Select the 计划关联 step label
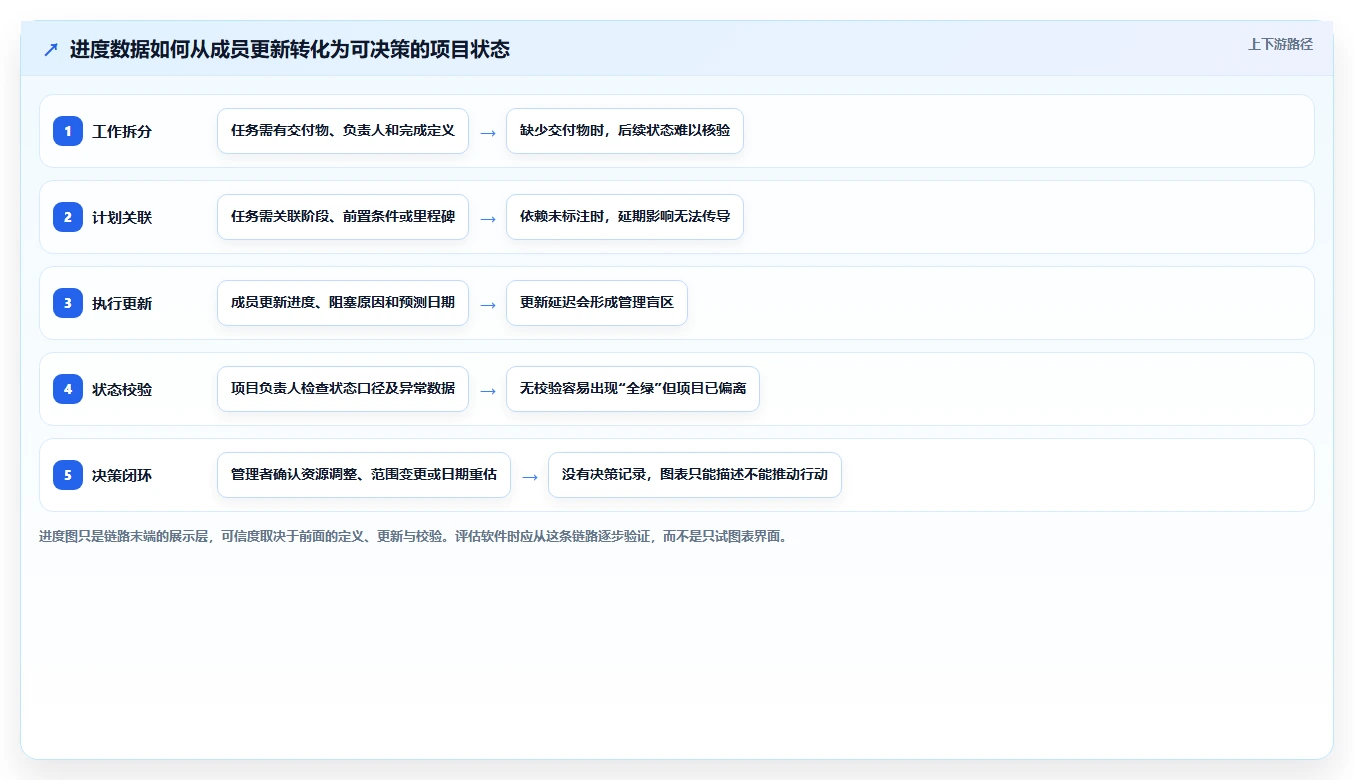 [122, 217]
